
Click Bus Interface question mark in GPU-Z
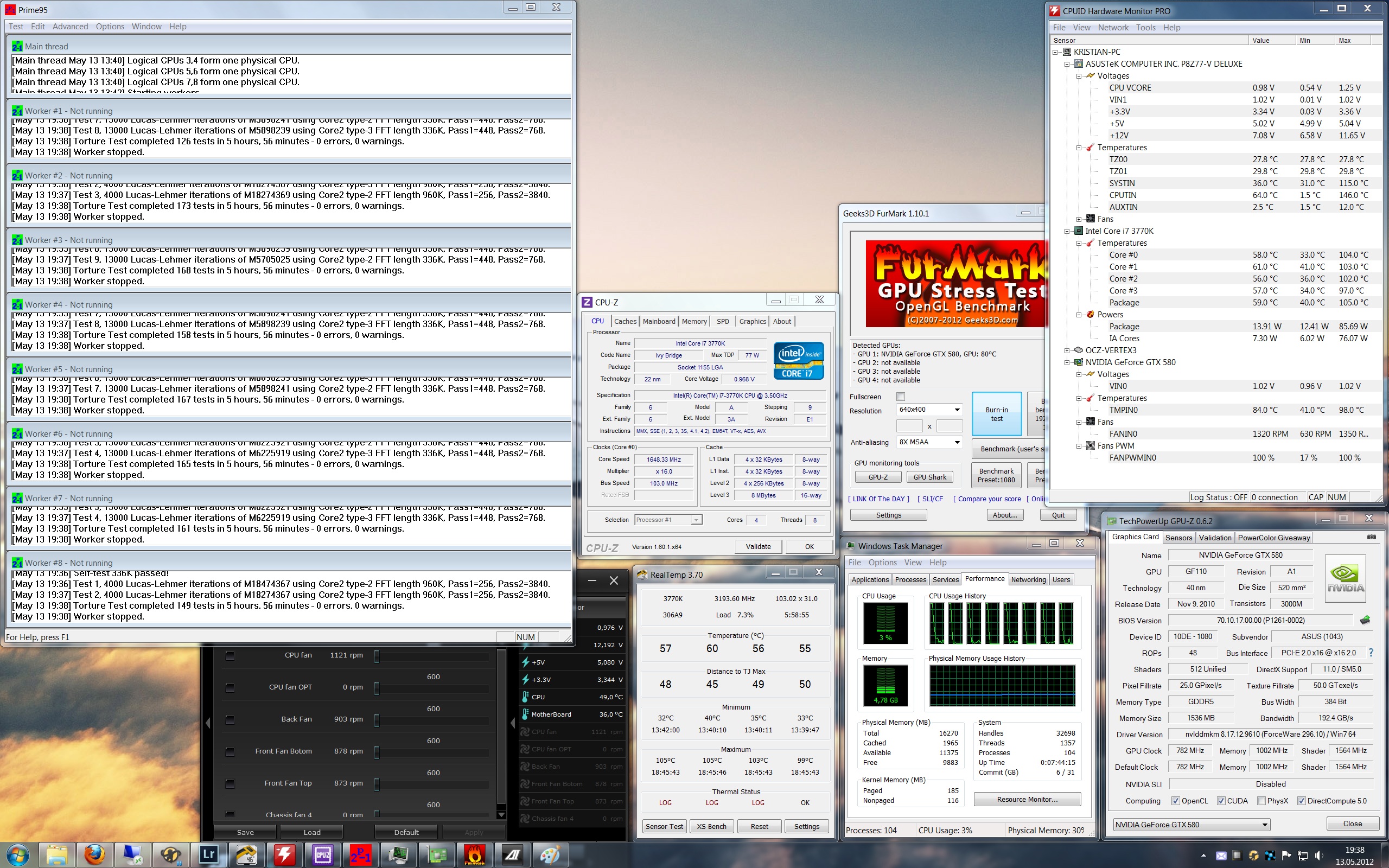1371,653
